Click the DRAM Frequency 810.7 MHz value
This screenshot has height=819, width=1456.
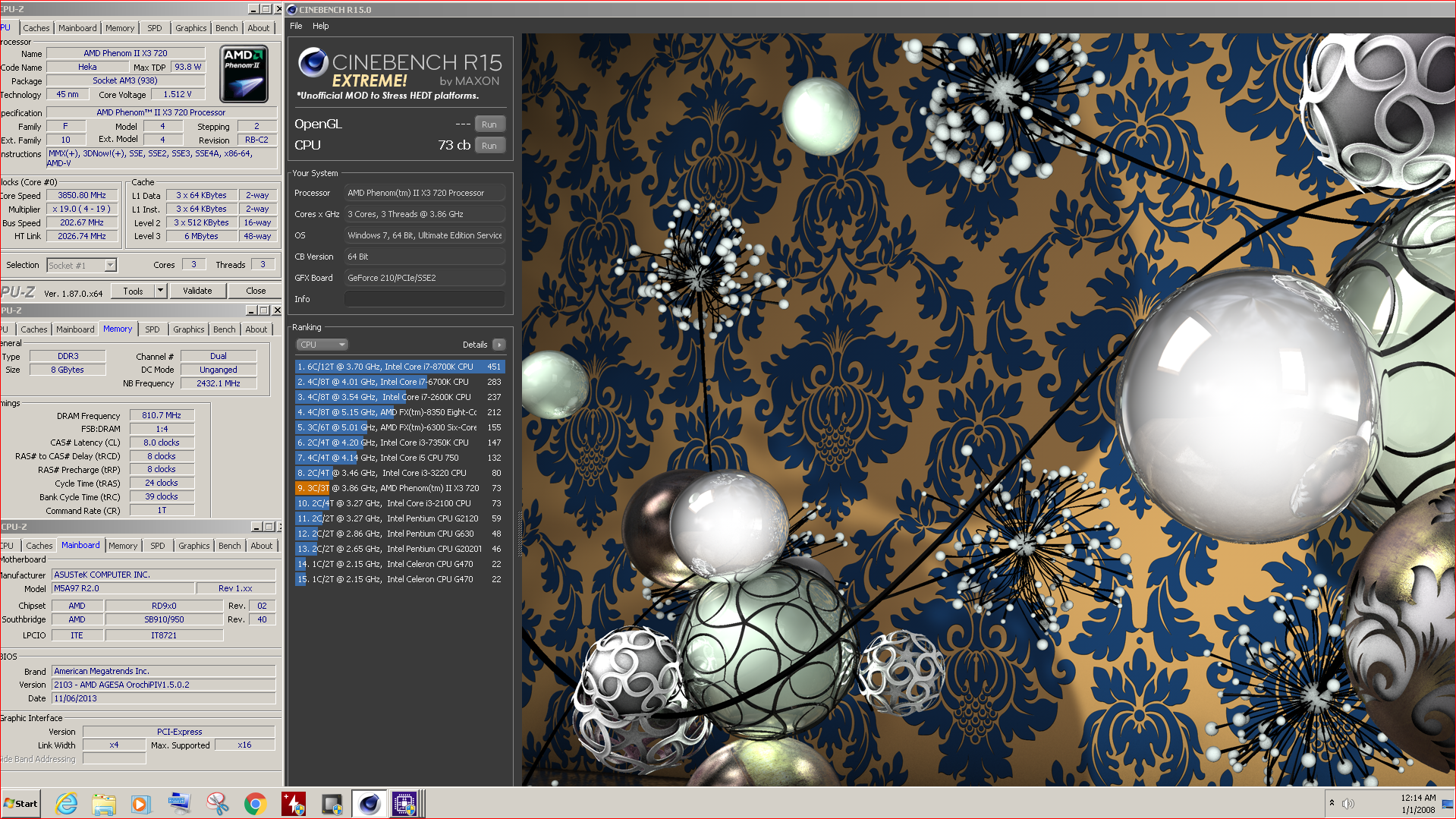(162, 415)
